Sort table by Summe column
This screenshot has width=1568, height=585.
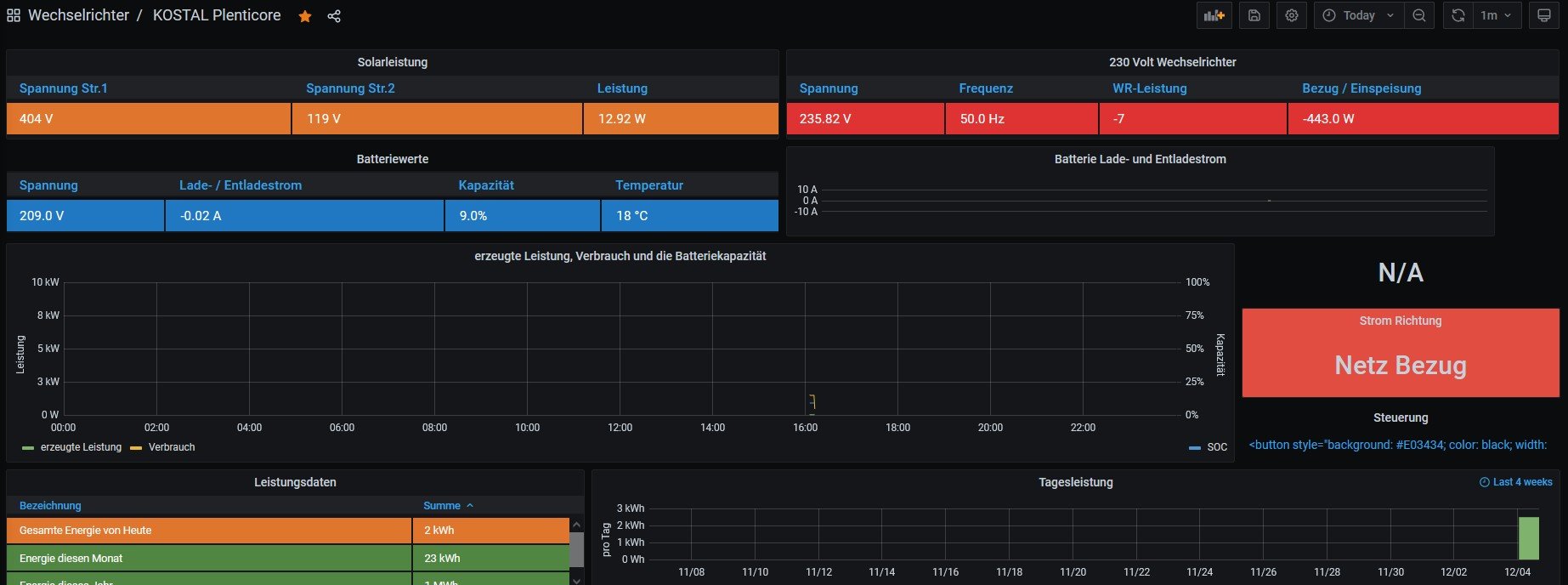442,506
